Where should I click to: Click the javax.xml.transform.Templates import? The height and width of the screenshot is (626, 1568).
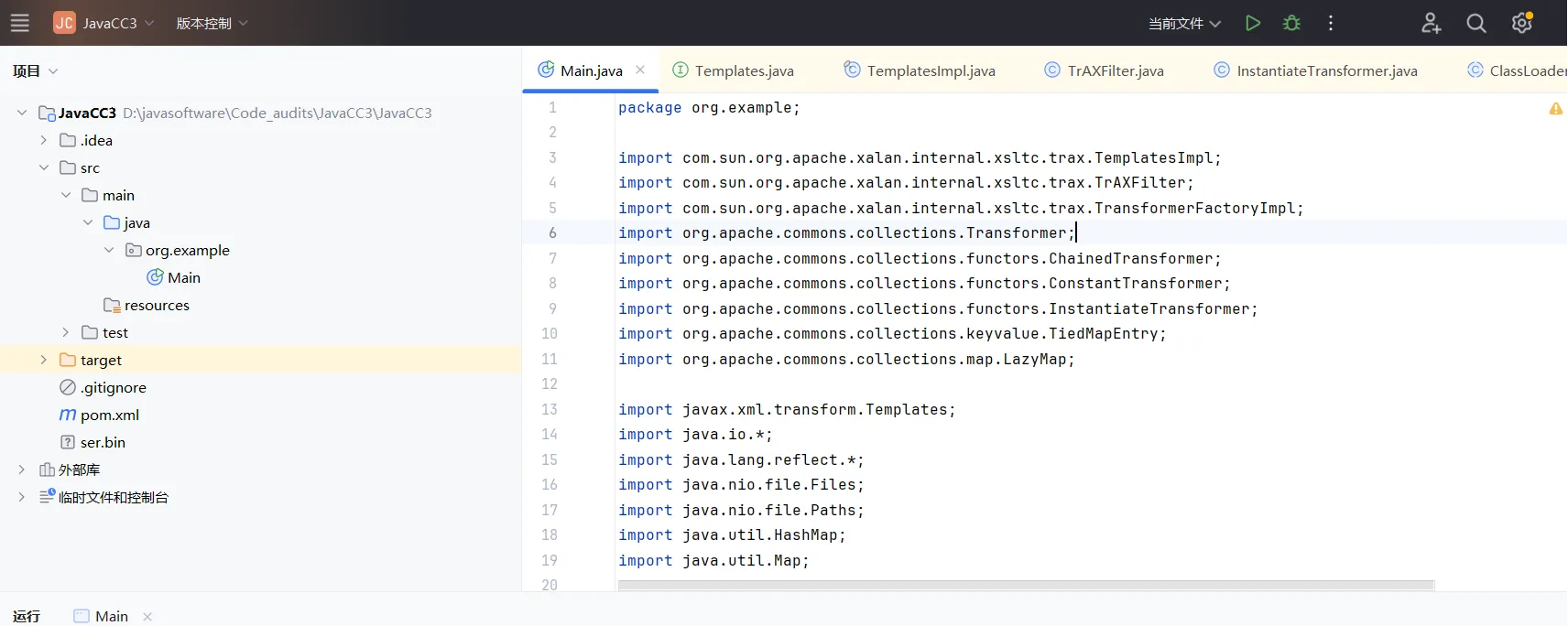click(x=787, y=409)
